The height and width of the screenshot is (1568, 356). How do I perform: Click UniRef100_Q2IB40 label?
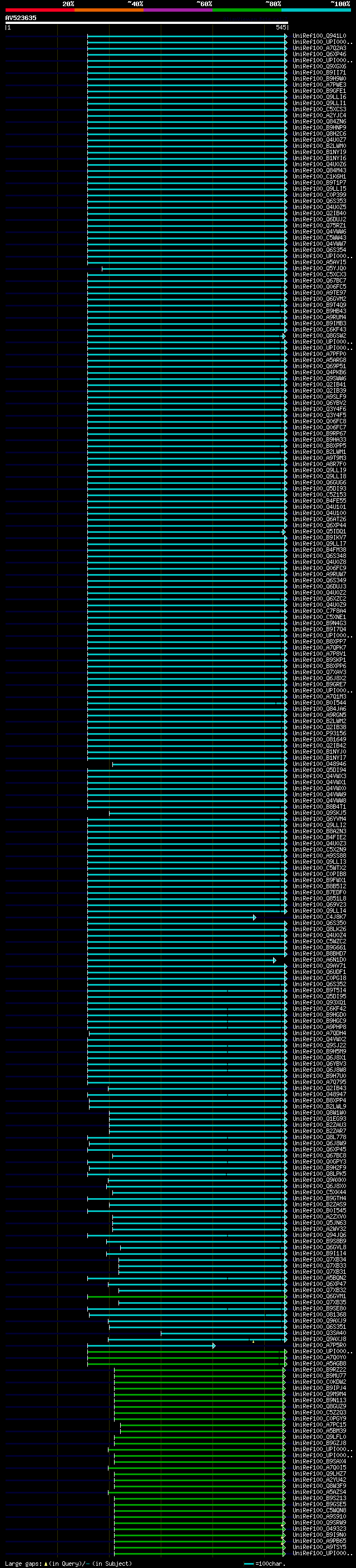click(x=319, y=213)
